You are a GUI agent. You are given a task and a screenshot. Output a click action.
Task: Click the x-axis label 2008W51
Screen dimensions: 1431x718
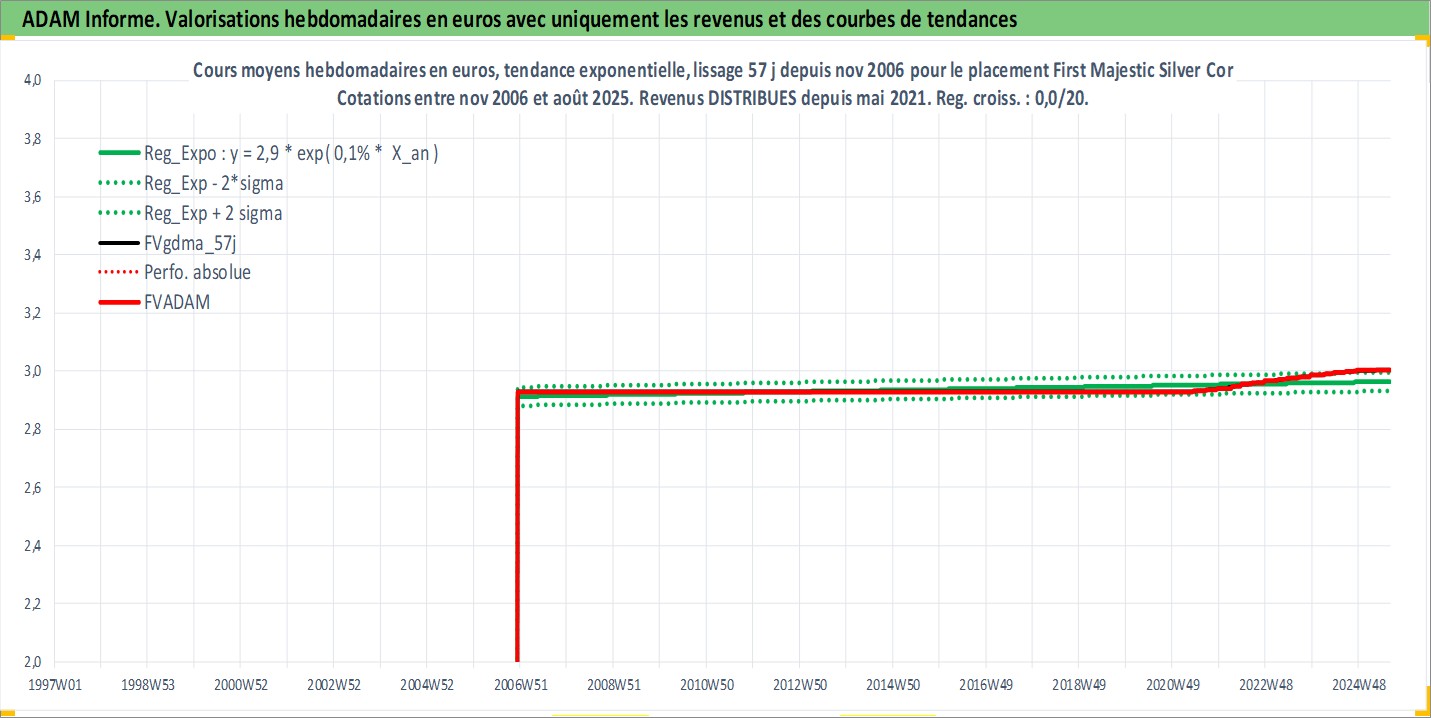(x=613, y=685)
